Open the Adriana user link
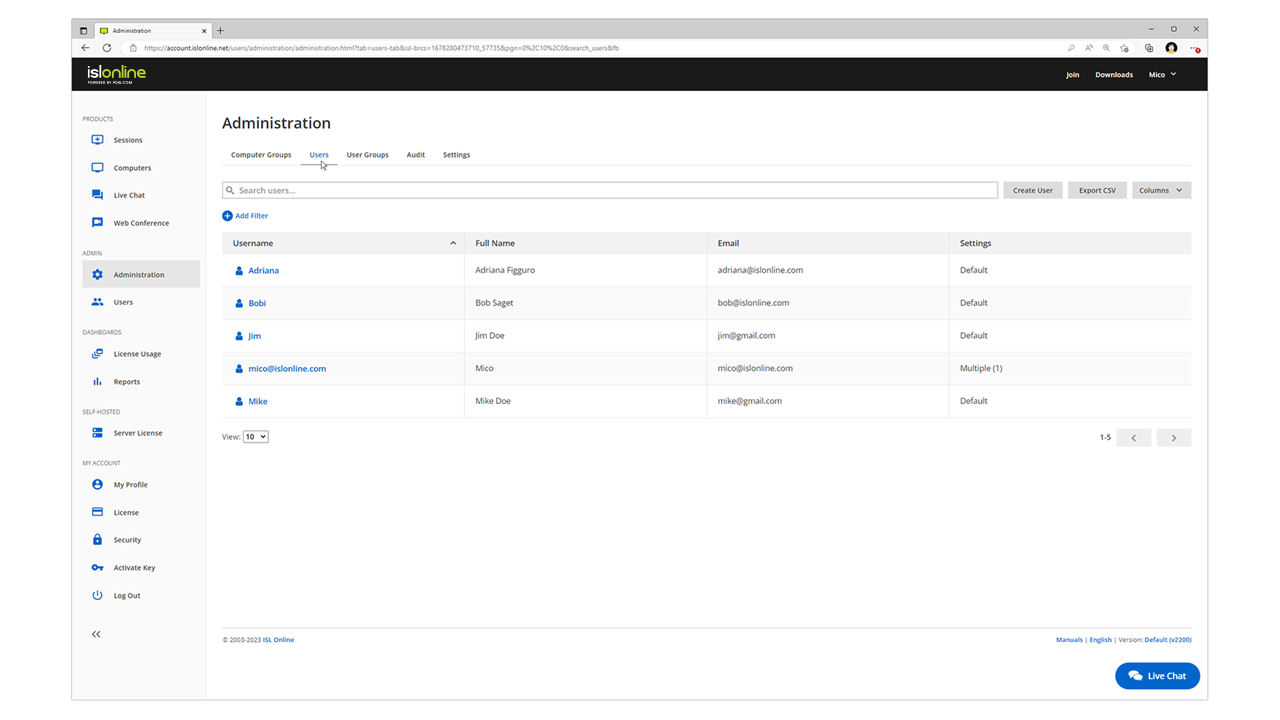Image resolution: width=1280 pixels, height=720 pixels. (x=263, y=271)
